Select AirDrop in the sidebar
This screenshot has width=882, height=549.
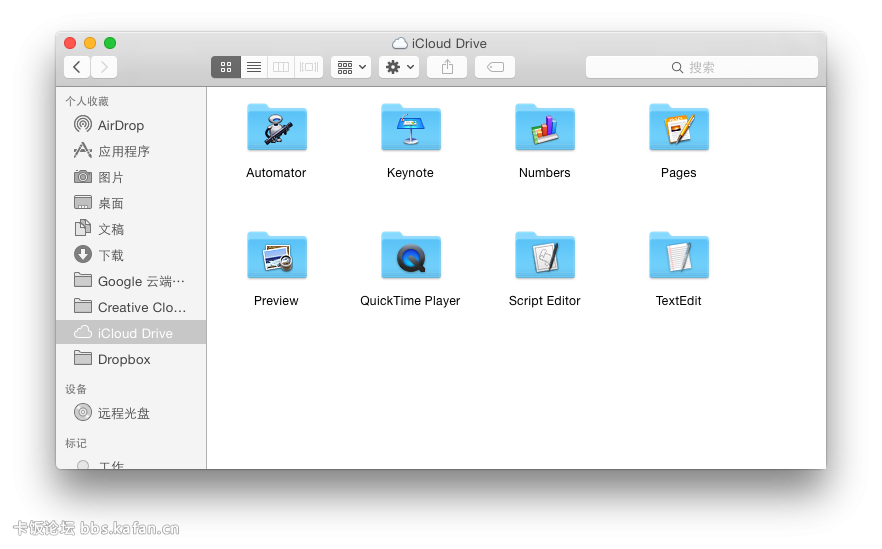coord(120,125)
